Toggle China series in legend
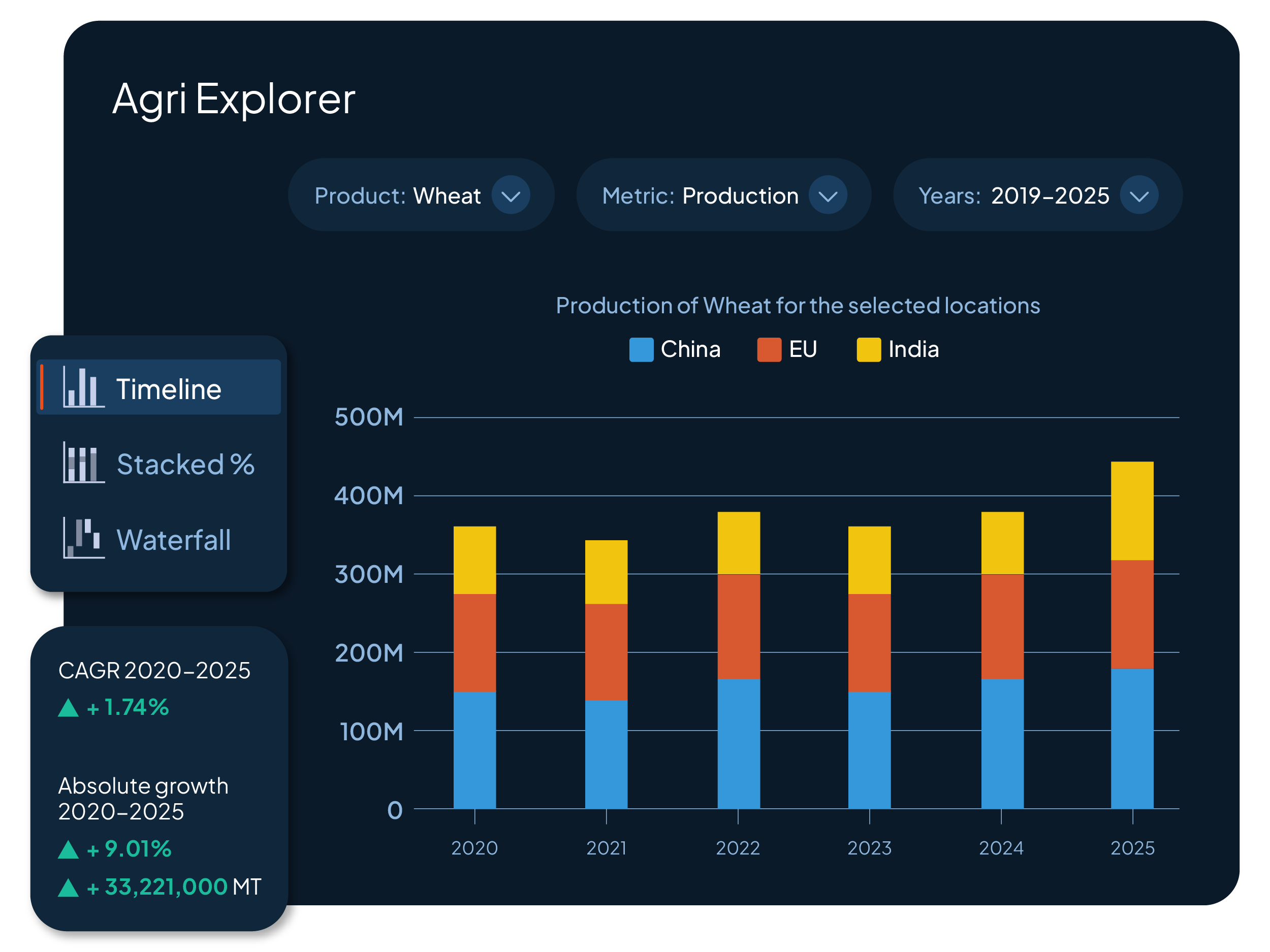Image resolution: width=1270 pixels, height=952 pixels. (690, 349)
